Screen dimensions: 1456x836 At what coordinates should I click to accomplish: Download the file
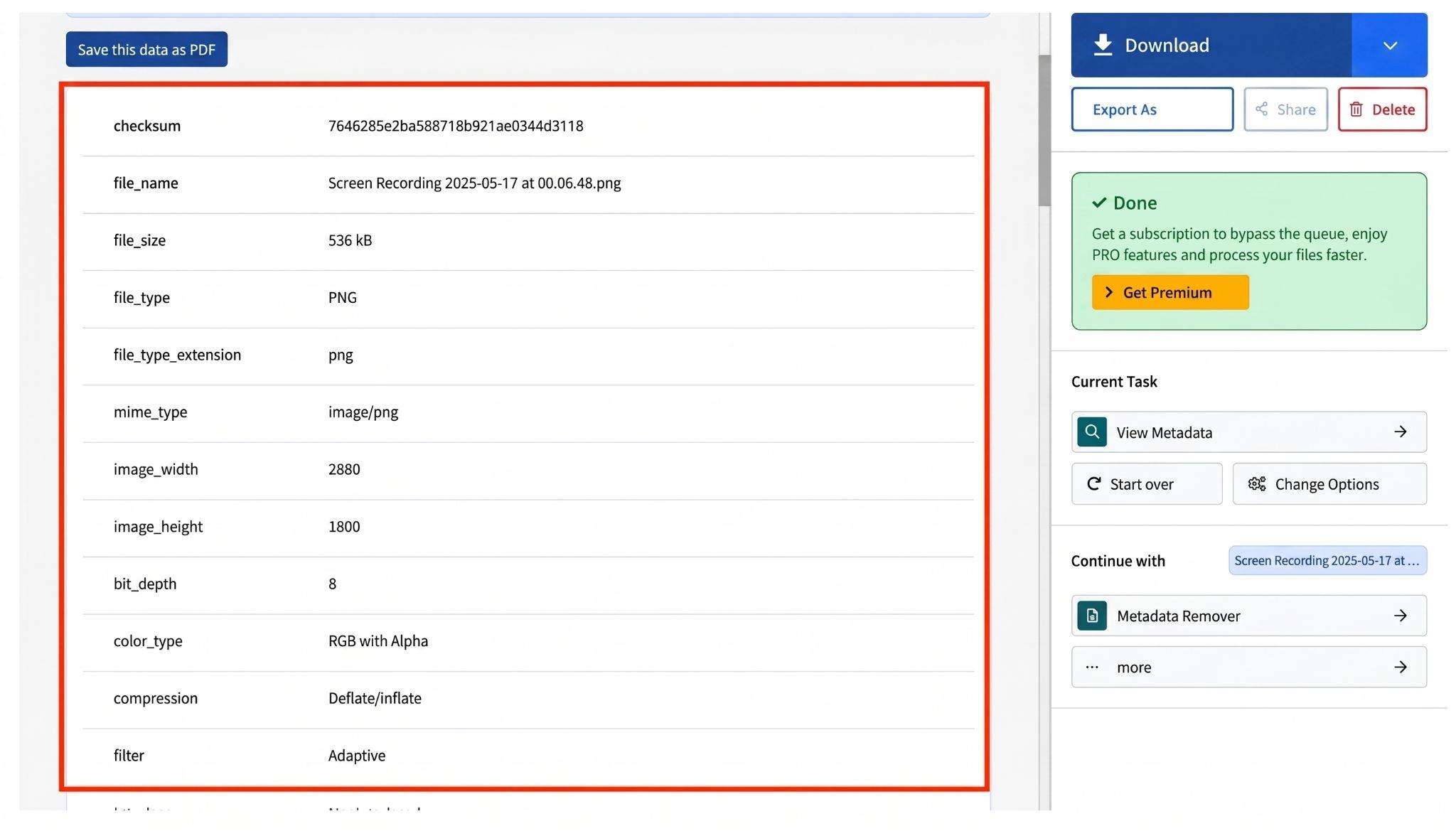1211,45
